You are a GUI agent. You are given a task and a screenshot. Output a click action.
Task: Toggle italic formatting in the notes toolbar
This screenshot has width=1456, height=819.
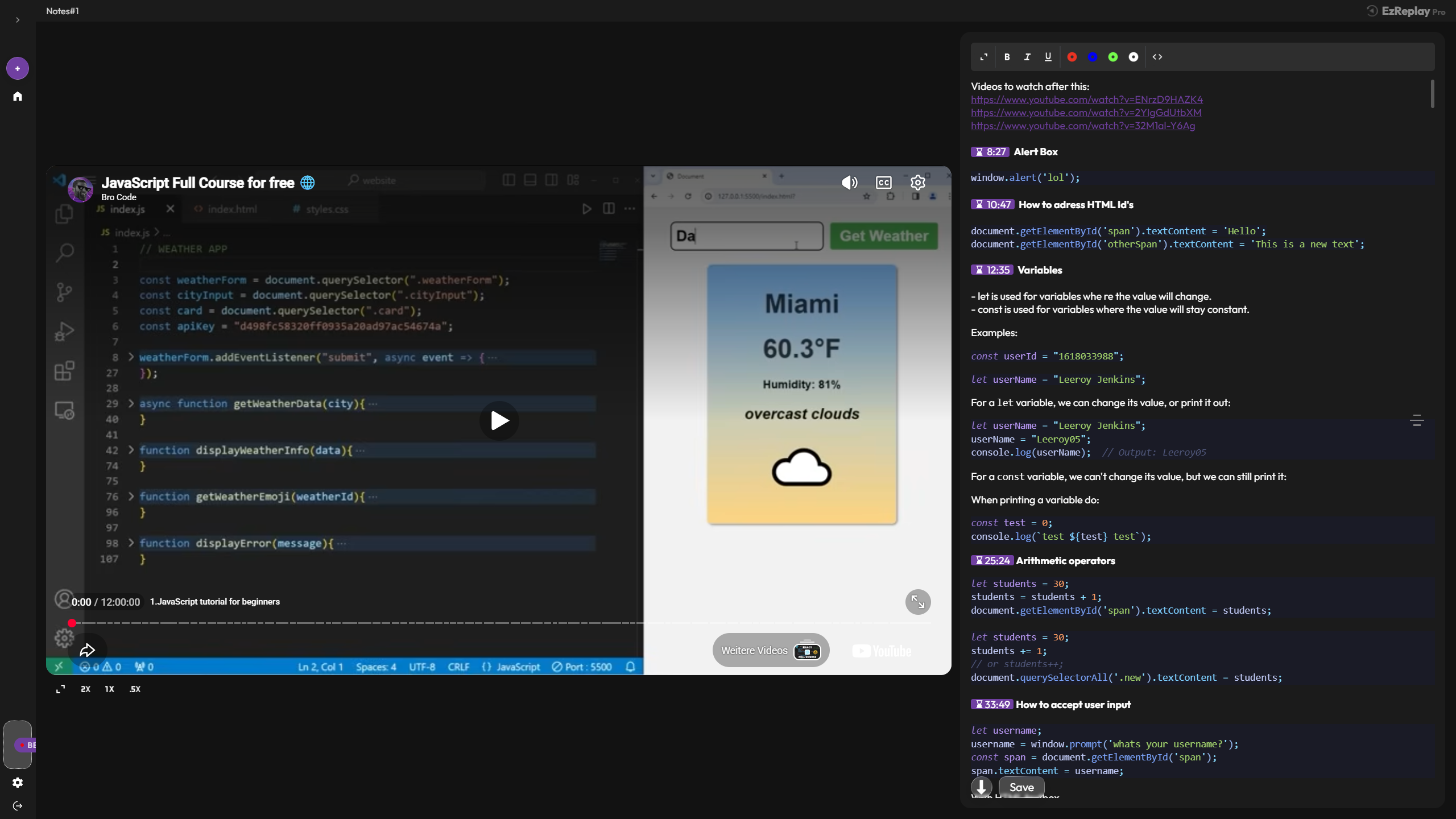coord(1027,56)
